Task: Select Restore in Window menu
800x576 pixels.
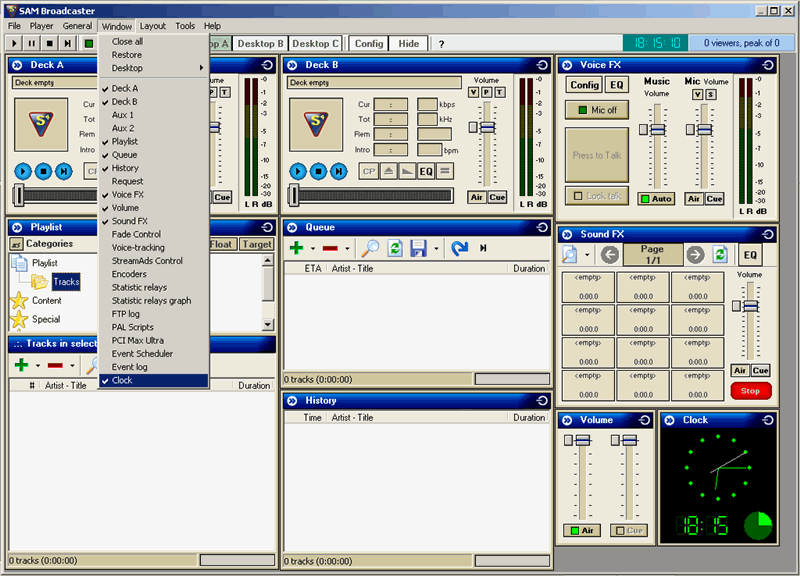Action: pyautogui.click(x=154, y=55)
